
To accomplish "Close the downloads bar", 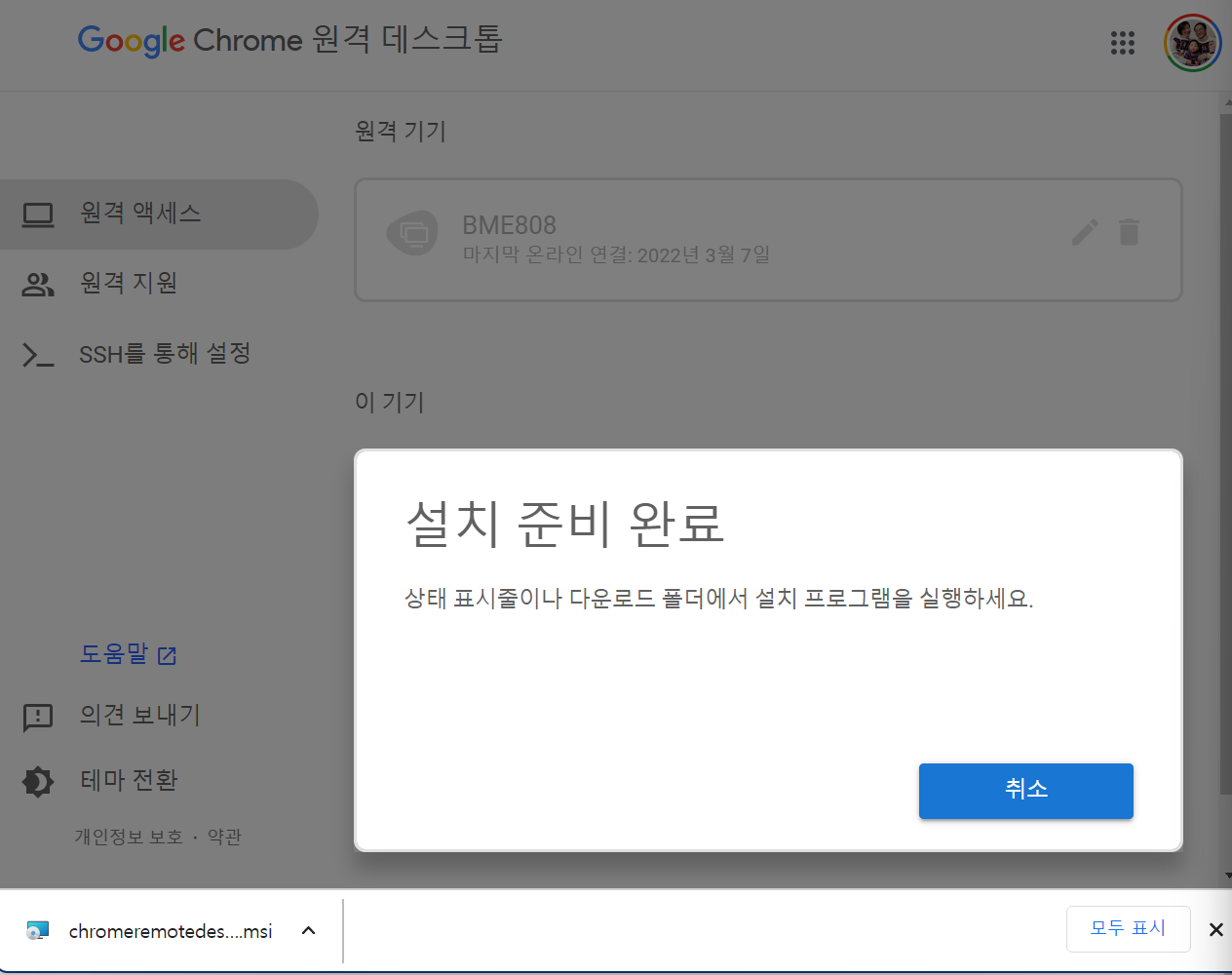I will pyautogui.click(x=1215, y=930).
